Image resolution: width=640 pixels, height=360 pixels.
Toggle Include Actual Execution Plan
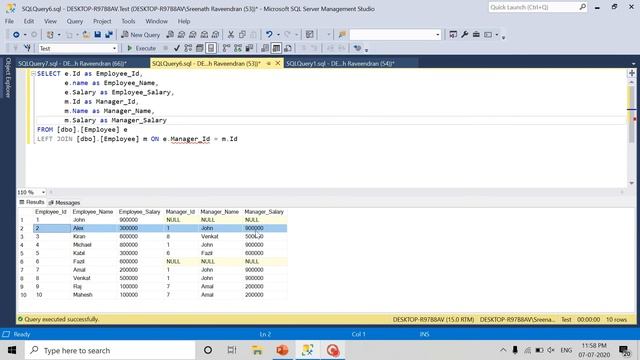point(227,48)
